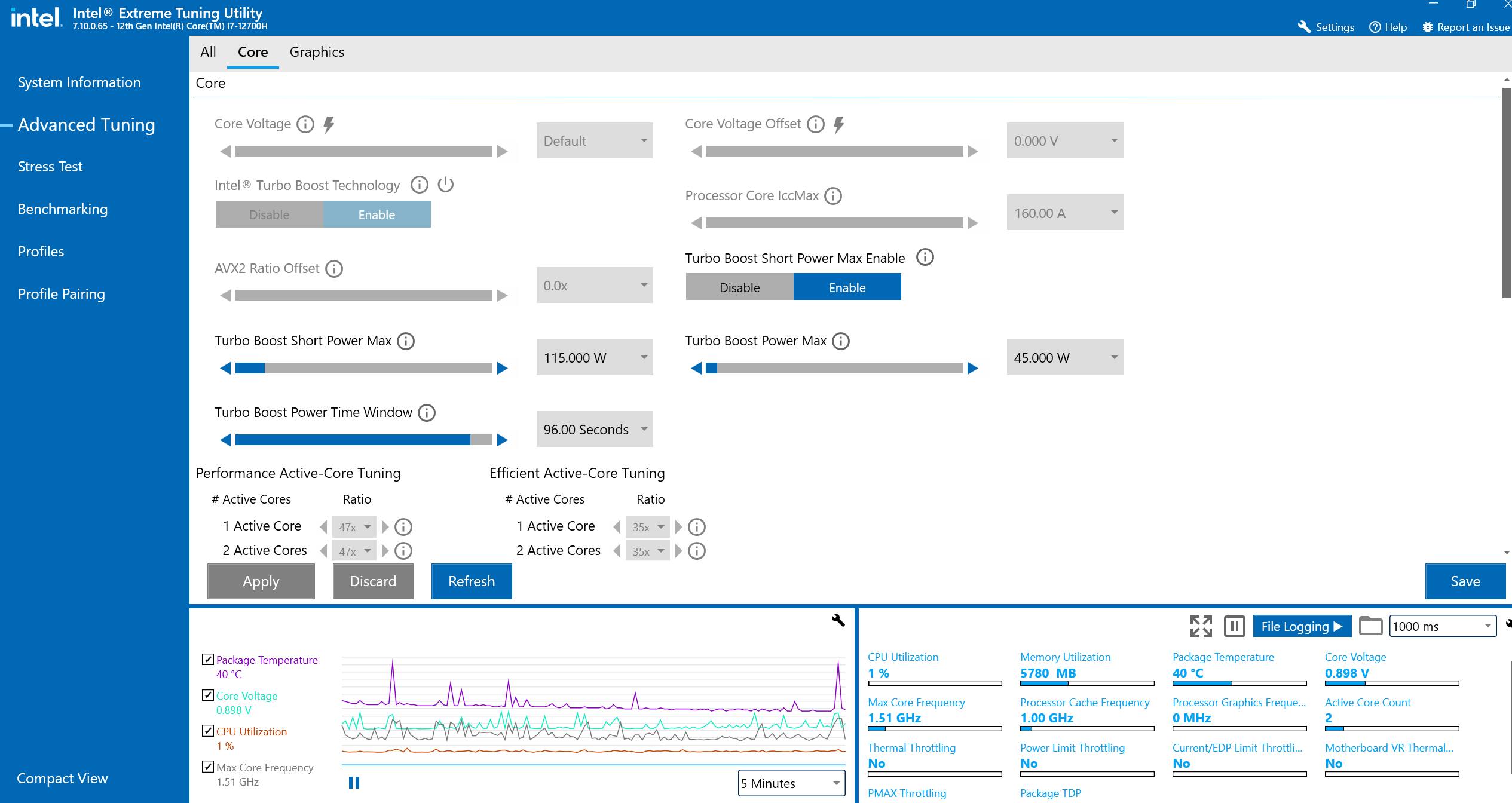Start File Logging

click(x=1302, y=626)
